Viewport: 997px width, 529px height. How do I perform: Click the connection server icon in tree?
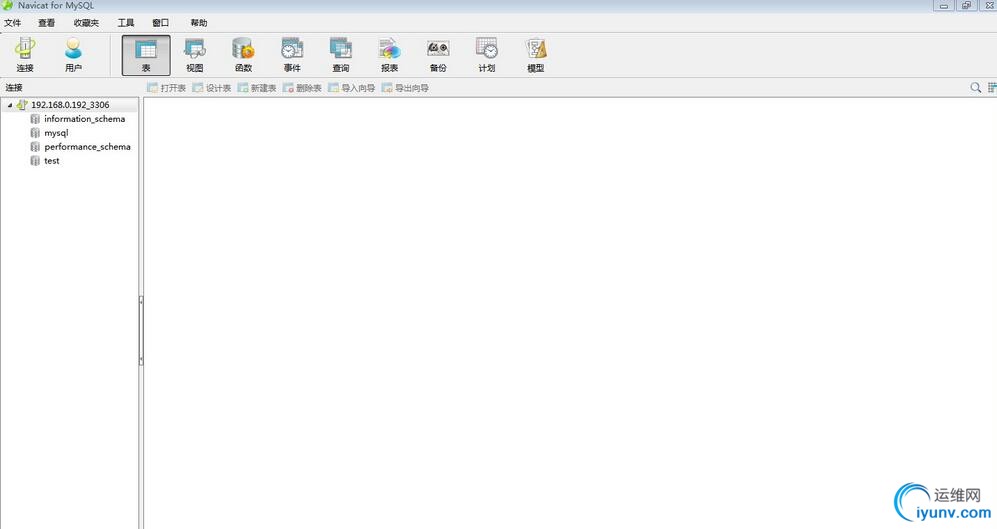[22, 105]
